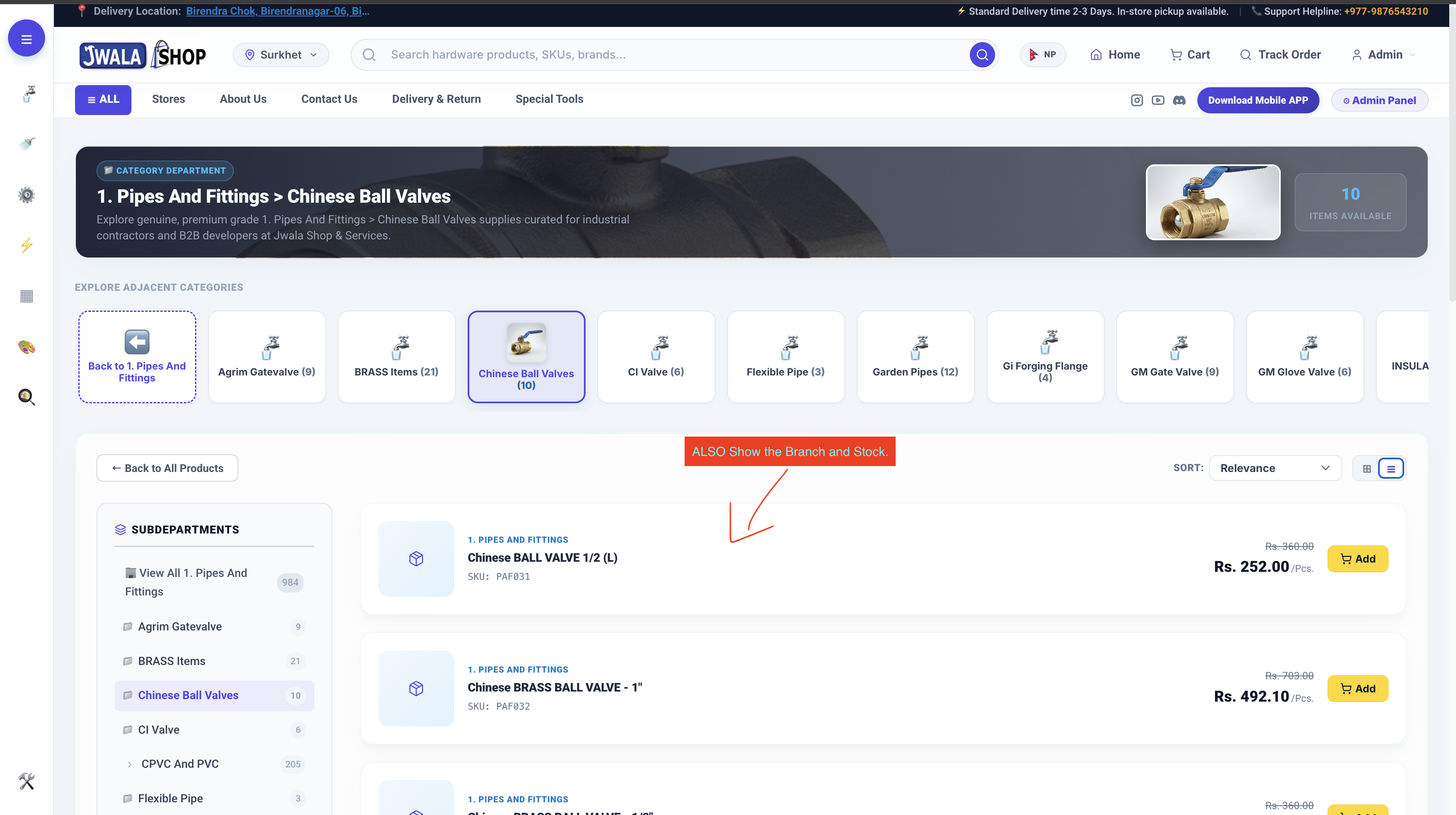This screenshot has height=815, width=1456.
Task: Add Chinese BALL VALVE 1/2 (L) to cart
Action: (x=1358, y=559)
